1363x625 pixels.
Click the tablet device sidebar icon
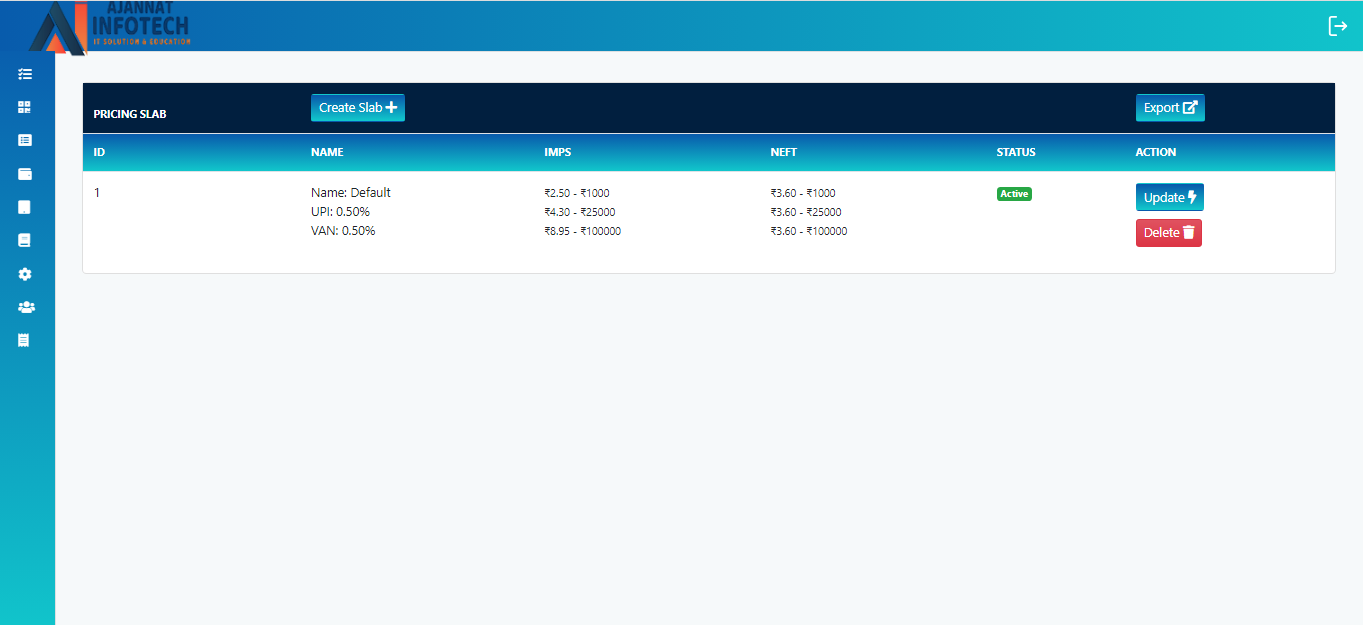25,207
